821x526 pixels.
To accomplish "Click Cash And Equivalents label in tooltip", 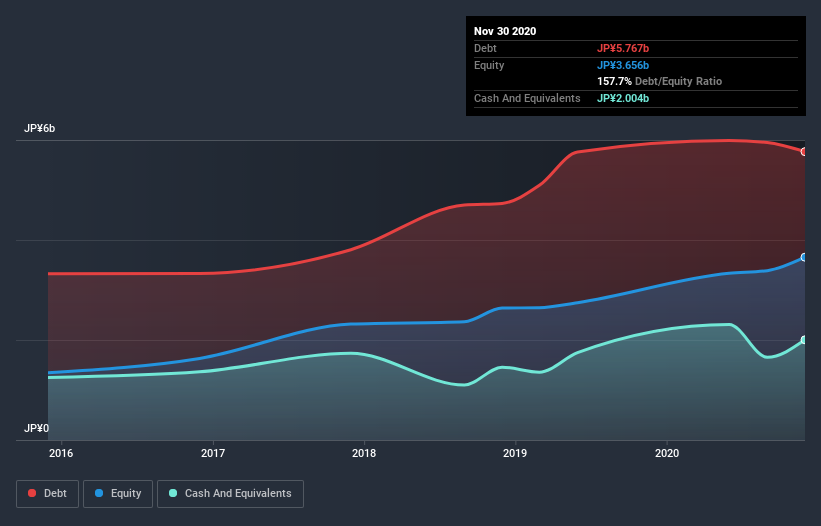I will tap(527, 98).
